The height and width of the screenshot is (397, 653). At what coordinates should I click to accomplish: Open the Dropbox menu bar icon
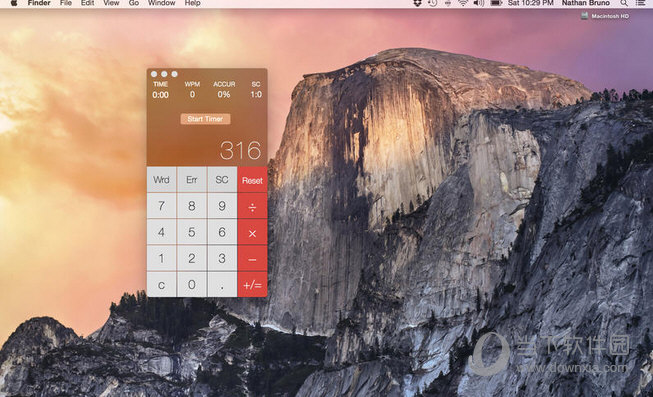[x=417, y=3]
